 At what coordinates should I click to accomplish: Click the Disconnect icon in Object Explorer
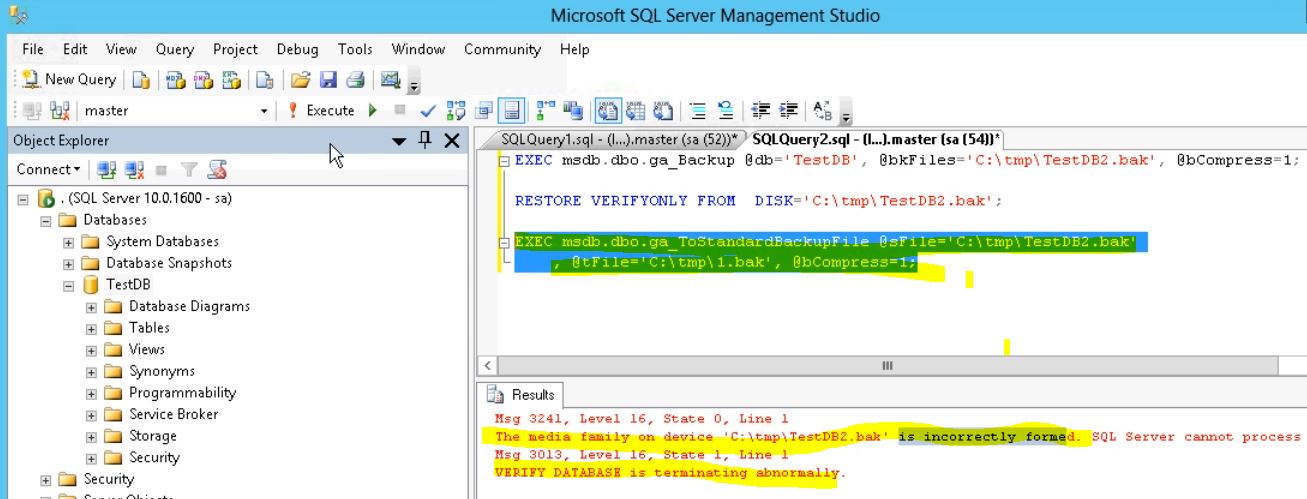tap(134, 170)
